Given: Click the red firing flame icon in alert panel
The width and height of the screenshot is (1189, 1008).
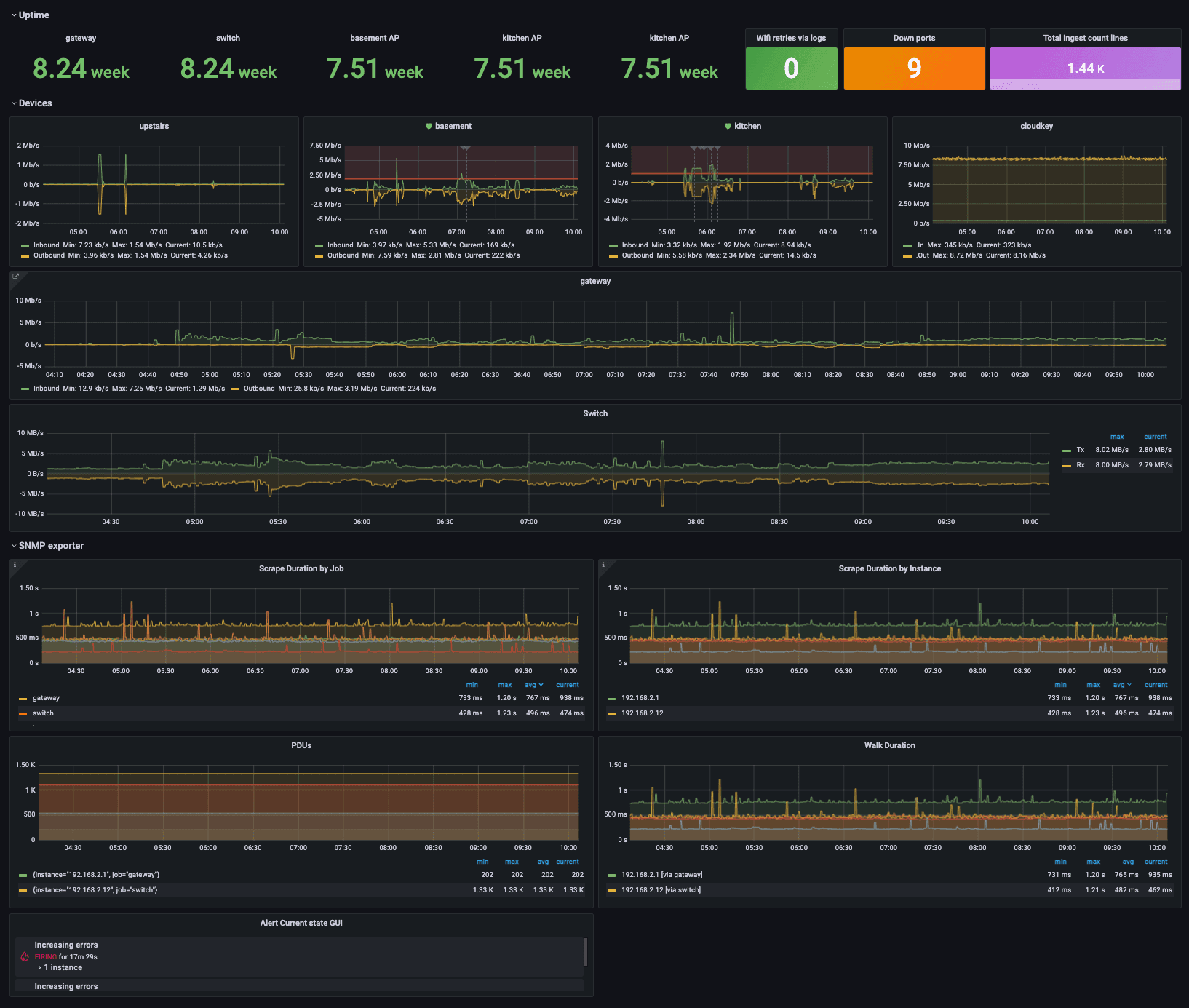Looking at the screenshot, I should 25,956.
